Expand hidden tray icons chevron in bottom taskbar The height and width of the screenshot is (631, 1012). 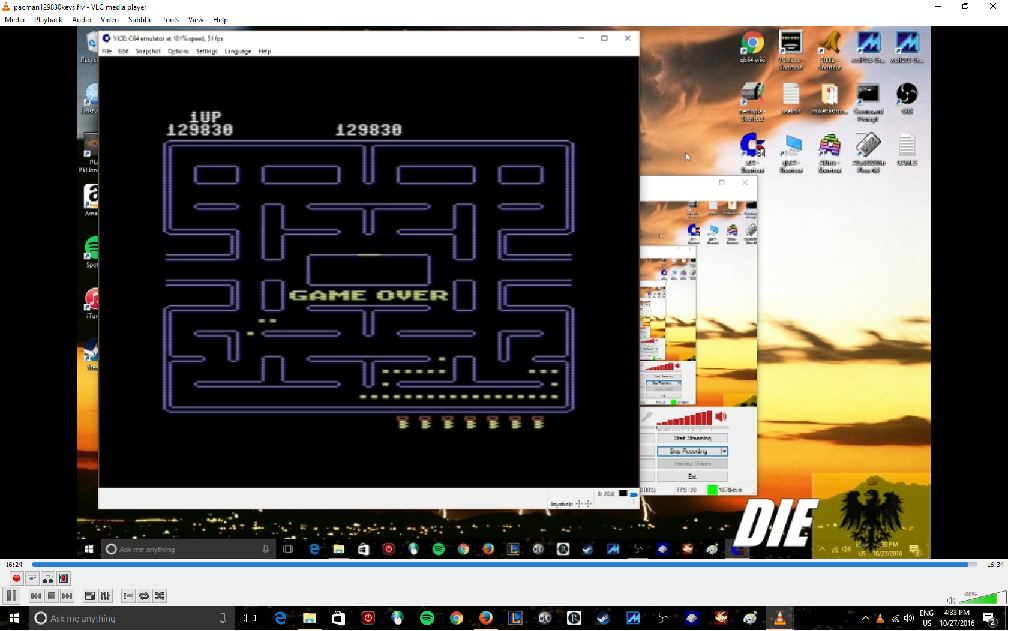click(x=865, y=619)
